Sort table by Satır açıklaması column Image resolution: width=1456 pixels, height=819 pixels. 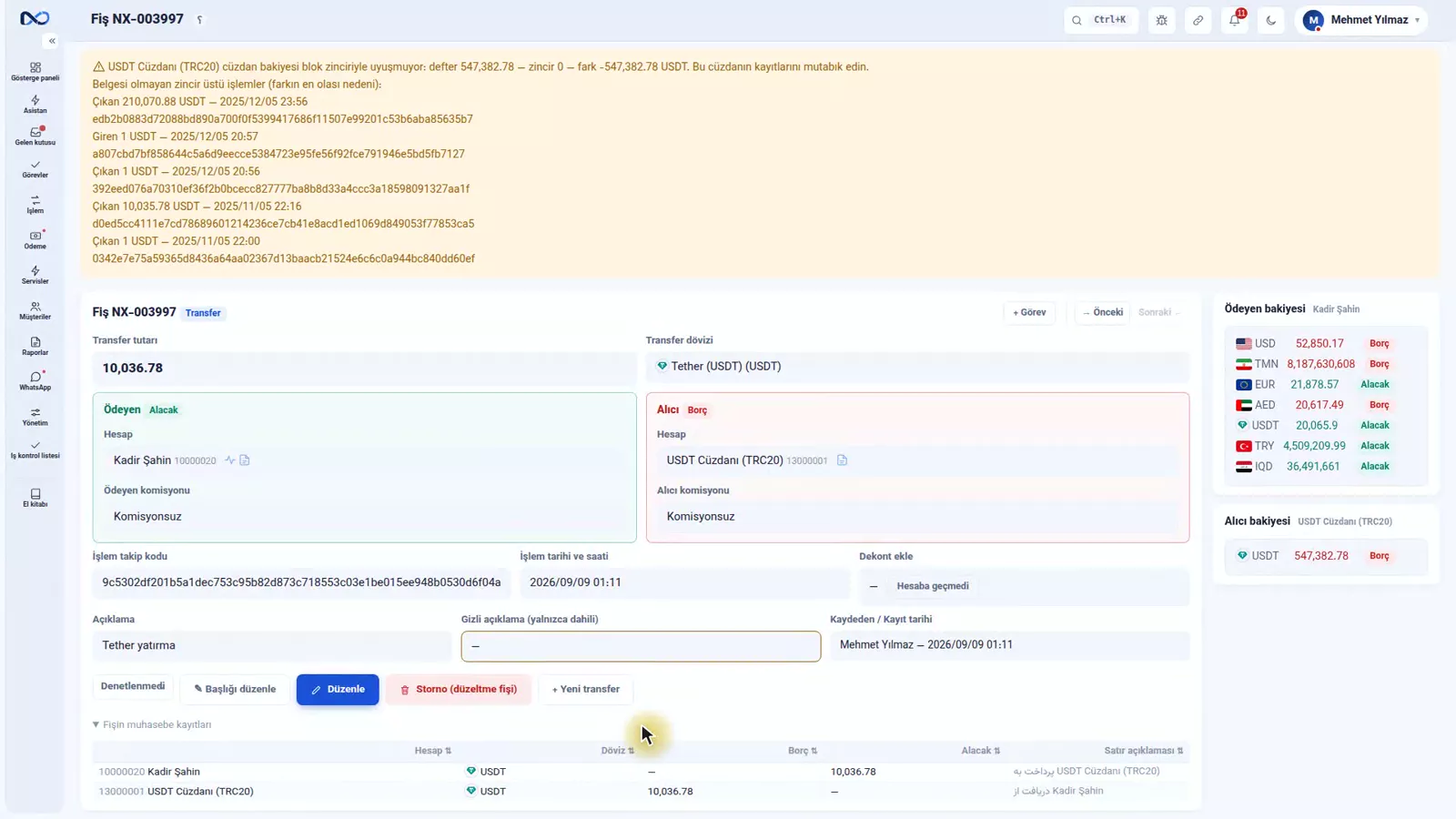(1144, 751)
